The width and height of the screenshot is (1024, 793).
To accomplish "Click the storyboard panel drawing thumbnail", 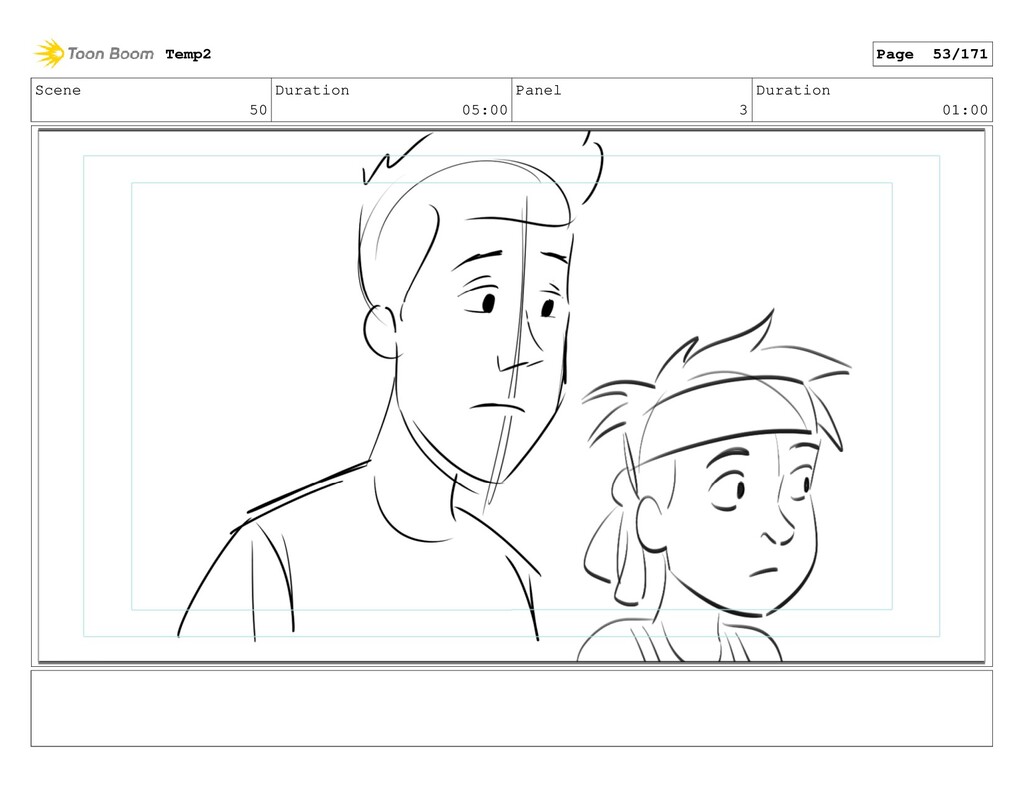I will [x=511, y=396].
